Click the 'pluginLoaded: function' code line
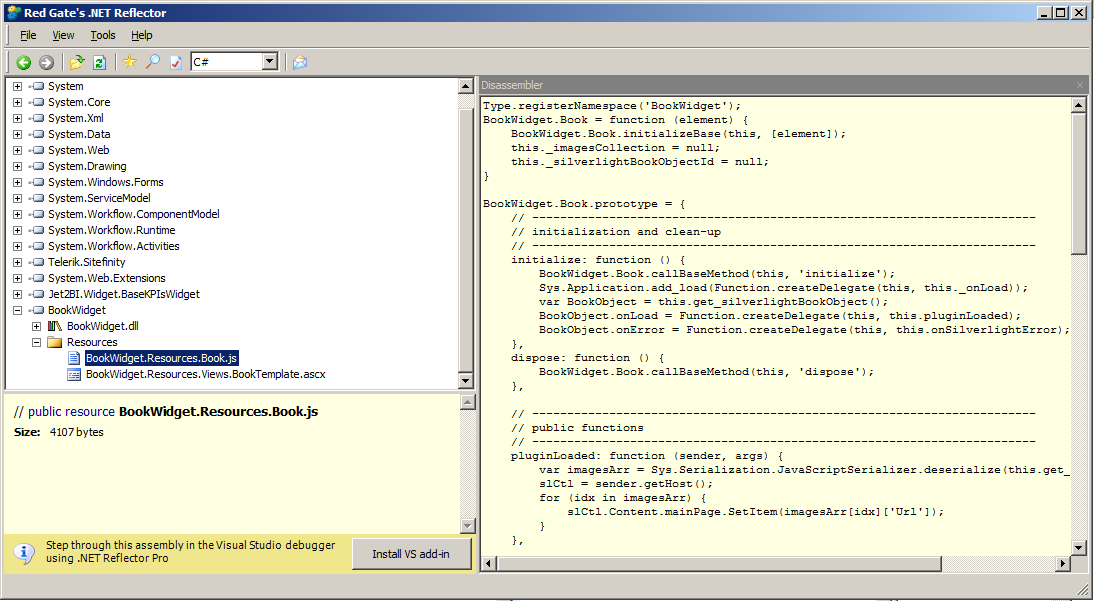The height and width of the screenshot is (601, 1094). 647,456
